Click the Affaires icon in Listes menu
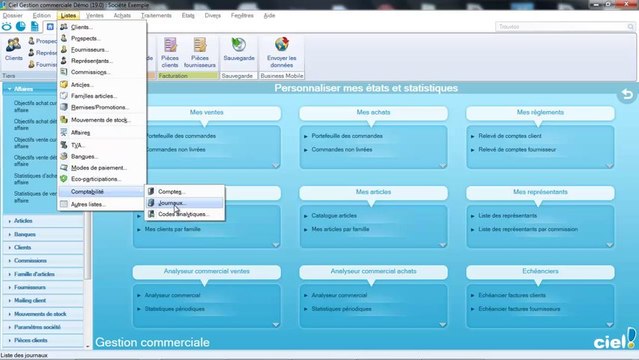 click(x=64, y=133)
